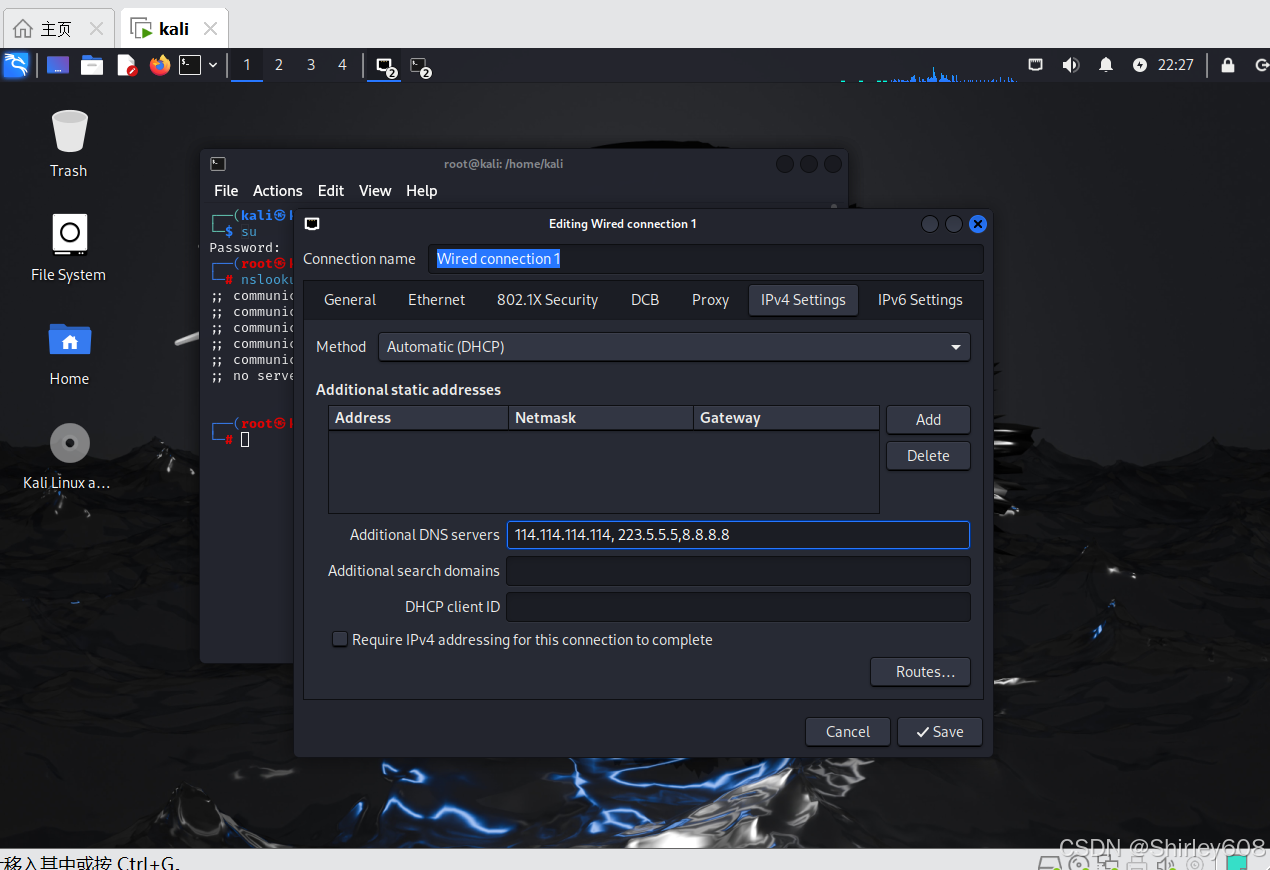Click the connection editor window title icon
The image size is (1270, 870).
tap(312, 224)
